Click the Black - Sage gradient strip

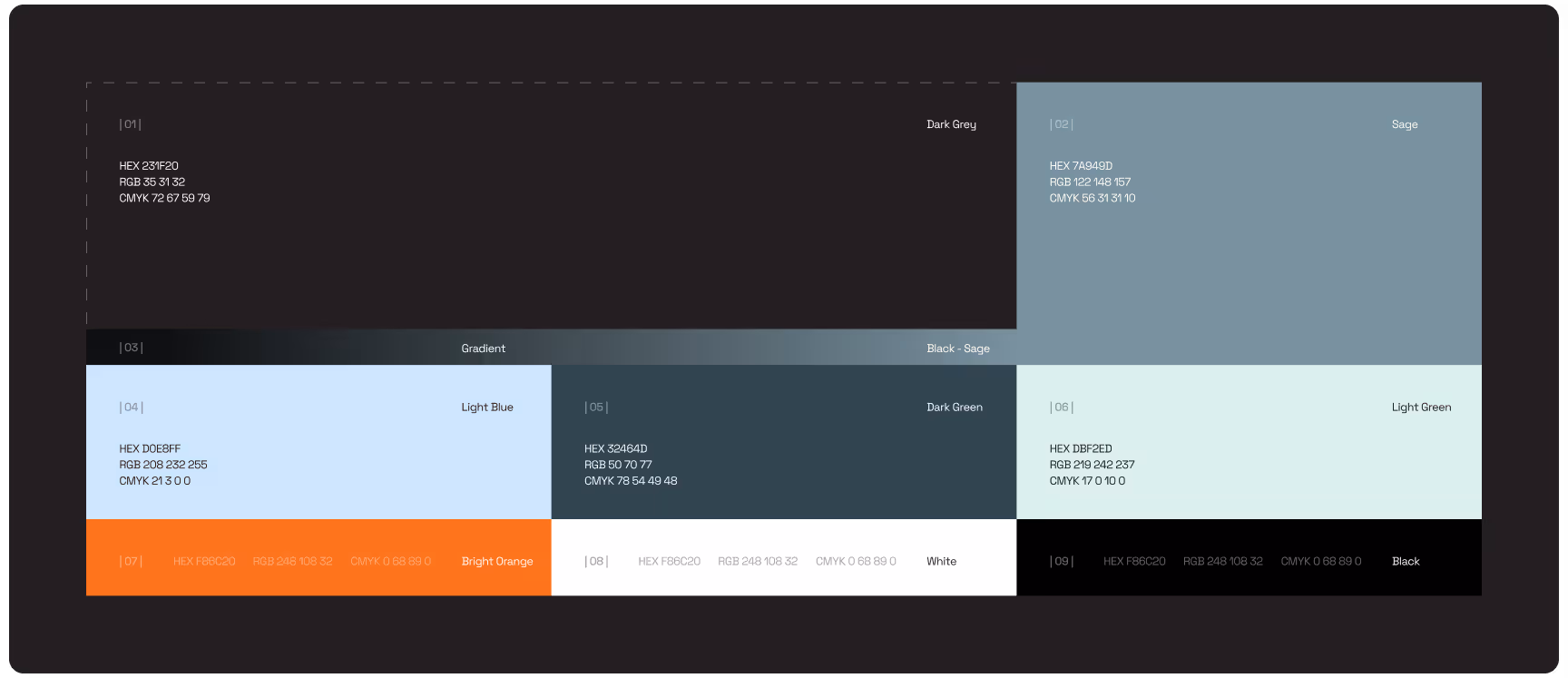click(551, 347)
